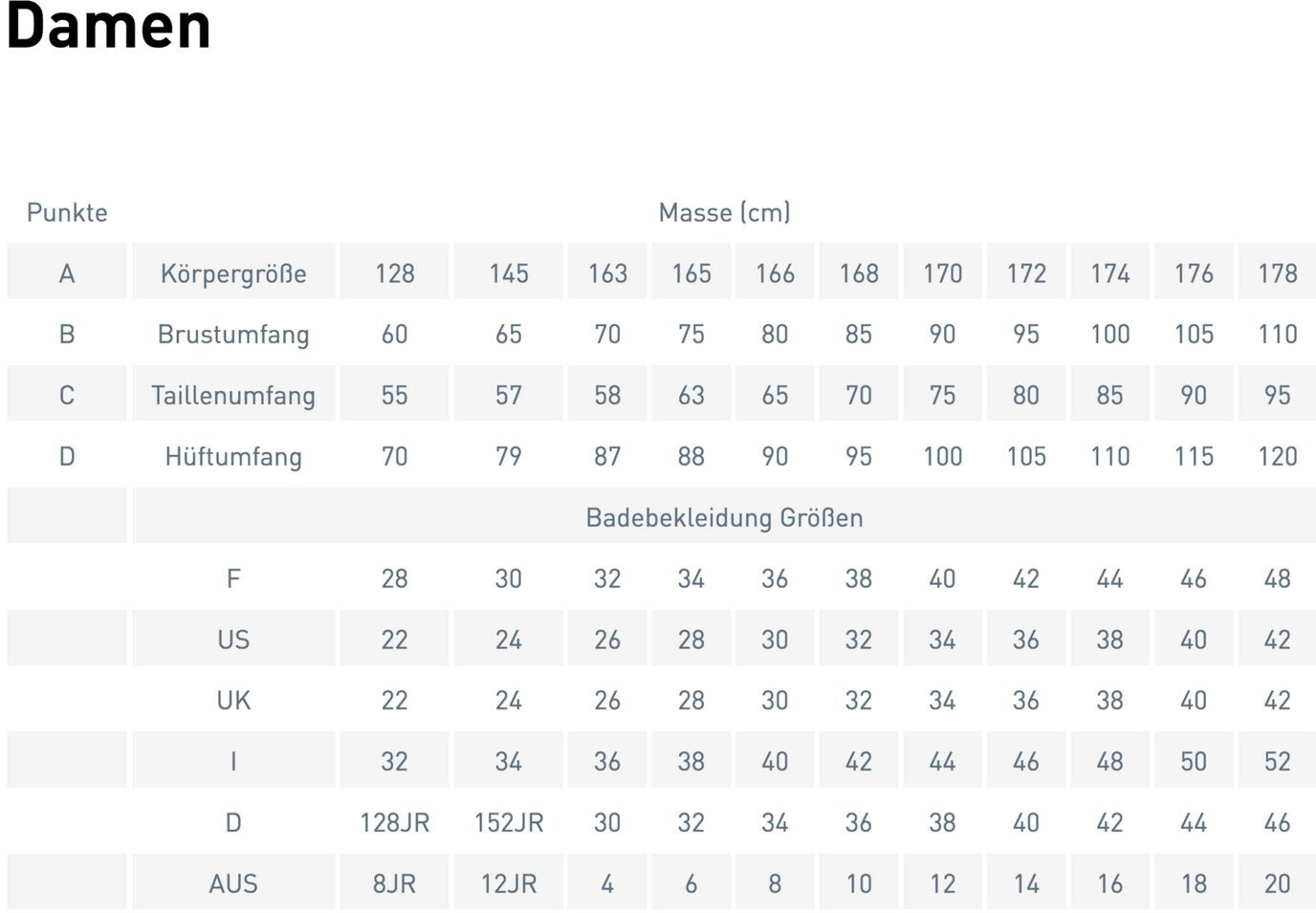
Task: Click the Punkte column header
Action: [67, 212]
